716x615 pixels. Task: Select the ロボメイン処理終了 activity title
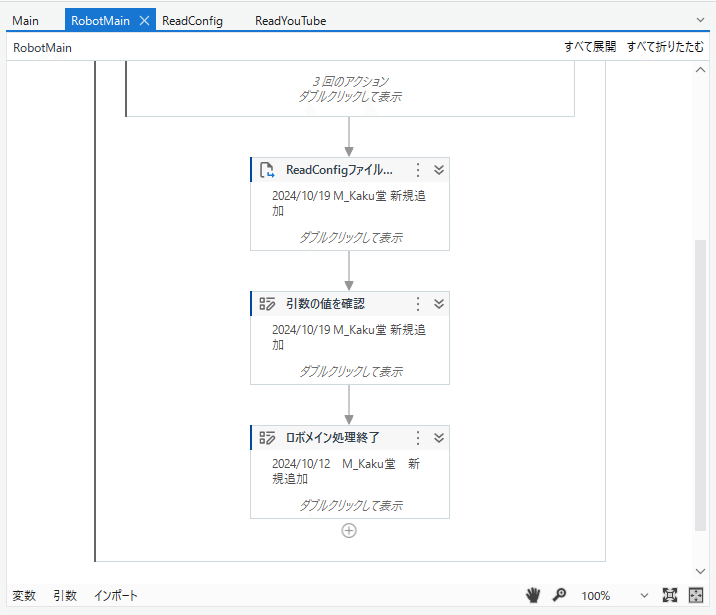pos(332,437)
